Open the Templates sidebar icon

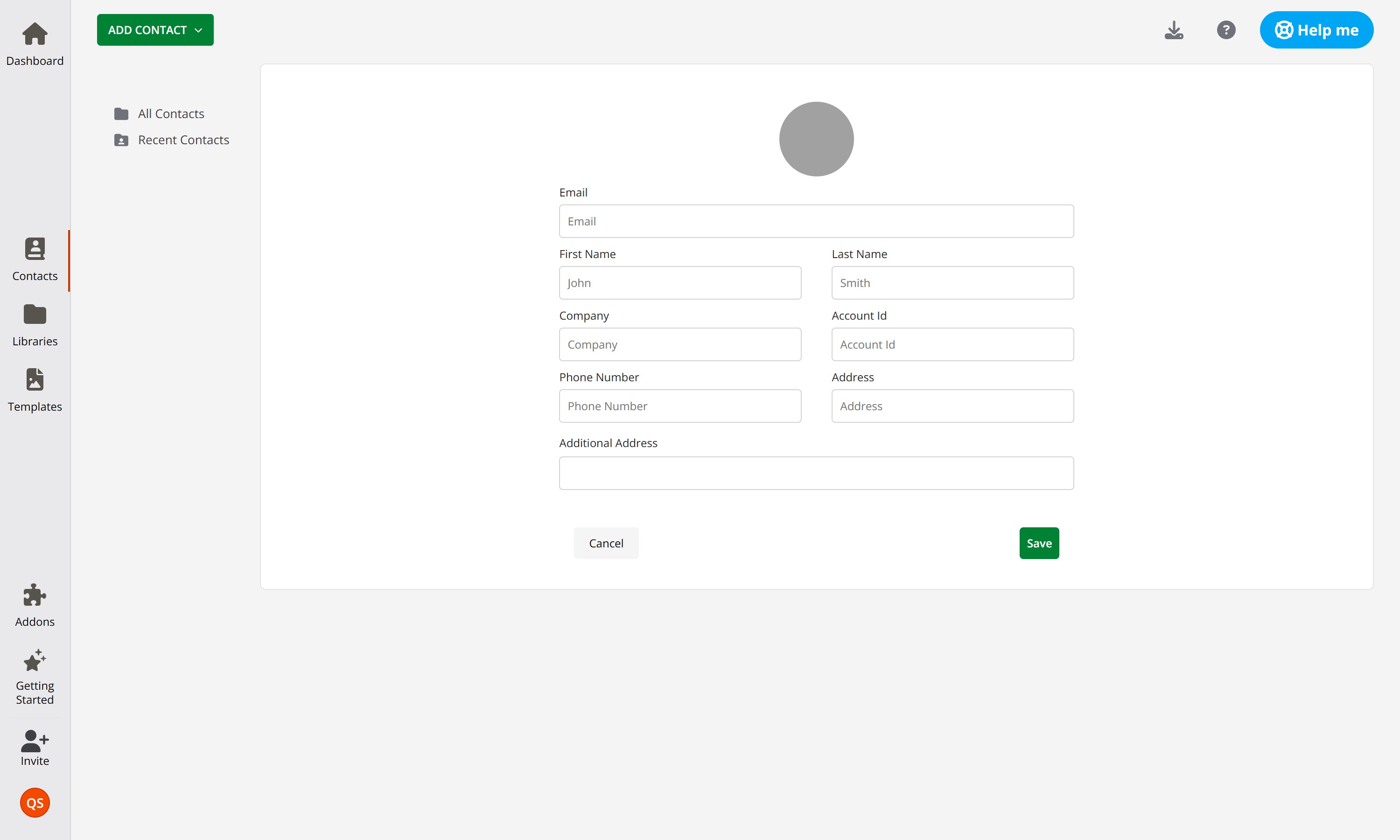(35, 380)
